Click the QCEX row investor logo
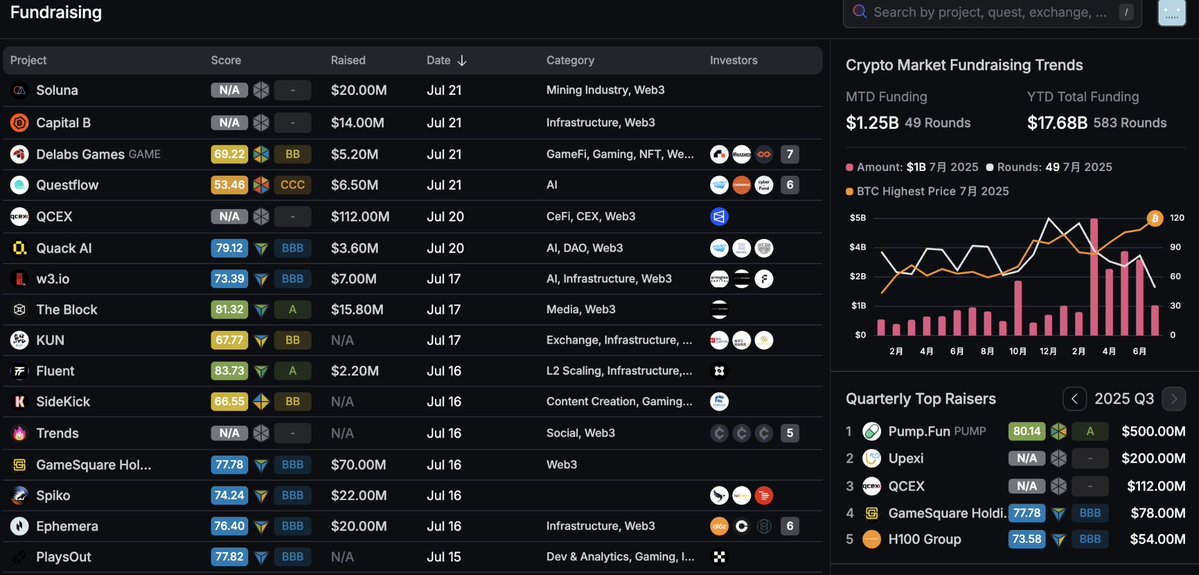Image resolution: width=1199 pixels, height=575 pixels. click(x=719, y=216)
